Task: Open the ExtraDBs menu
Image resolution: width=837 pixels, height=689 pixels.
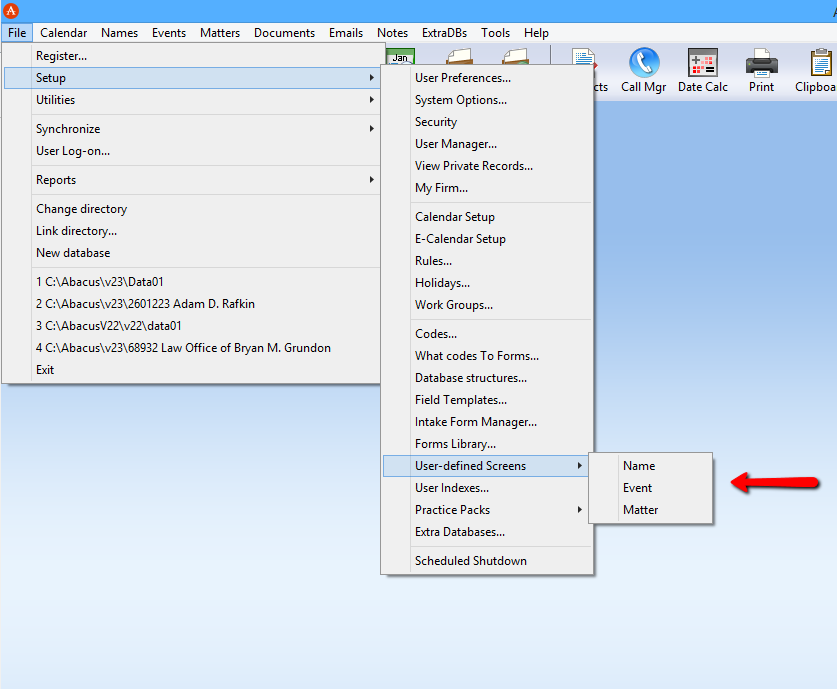Action: pos(442,32)
